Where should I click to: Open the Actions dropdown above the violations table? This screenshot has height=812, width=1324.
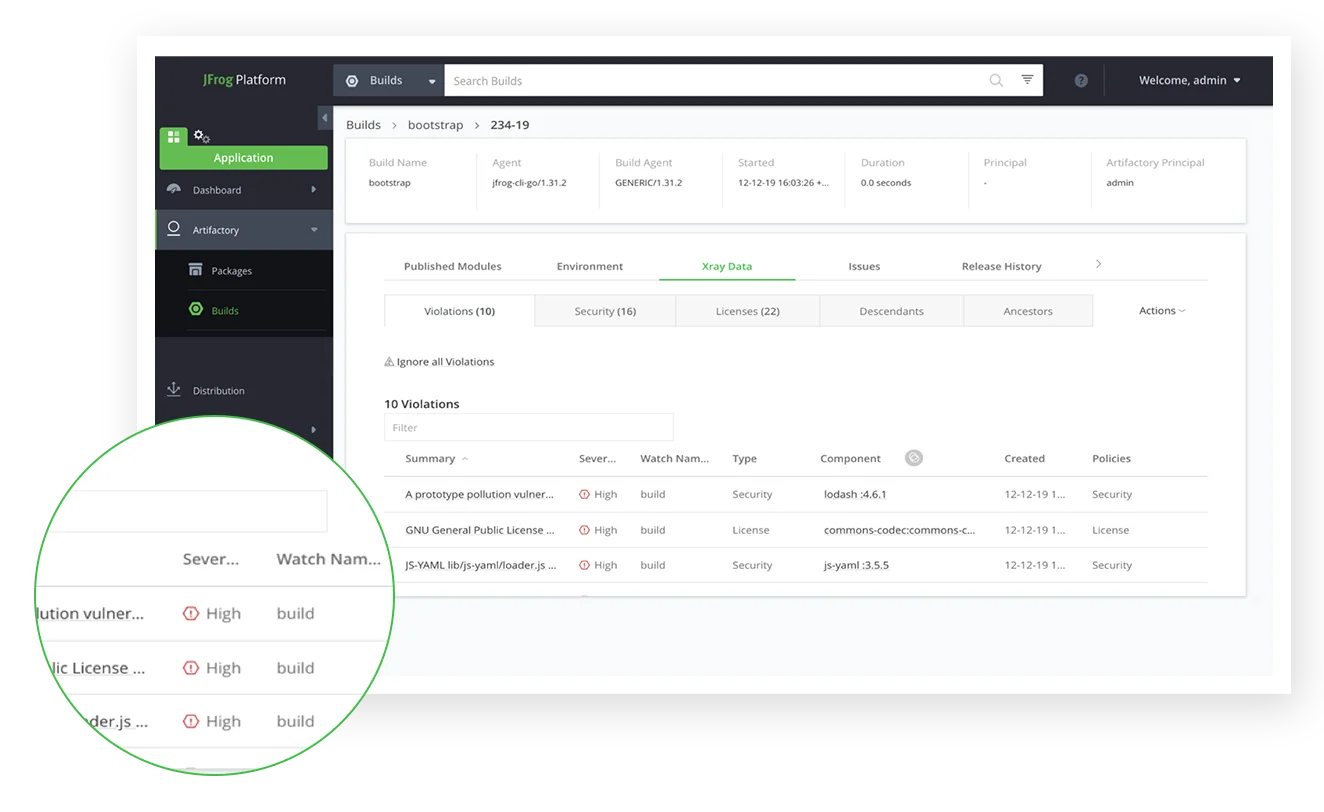click(x=1161, y=310)
